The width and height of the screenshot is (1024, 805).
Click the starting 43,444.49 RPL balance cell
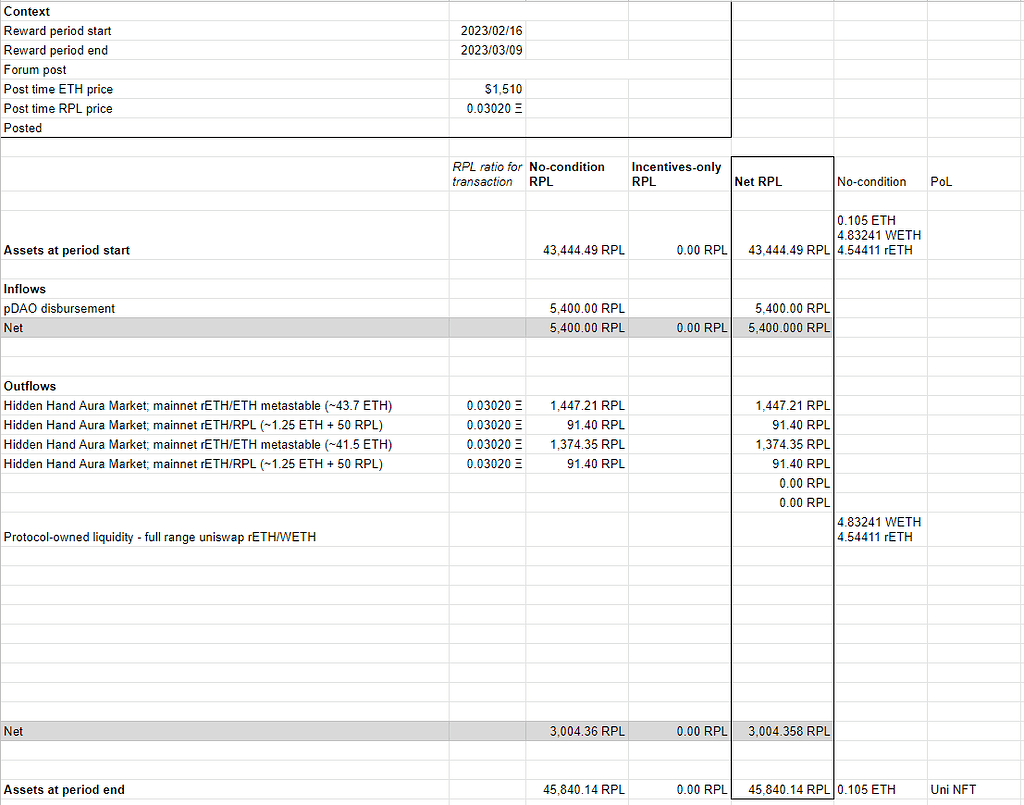[x=580, y=250]
